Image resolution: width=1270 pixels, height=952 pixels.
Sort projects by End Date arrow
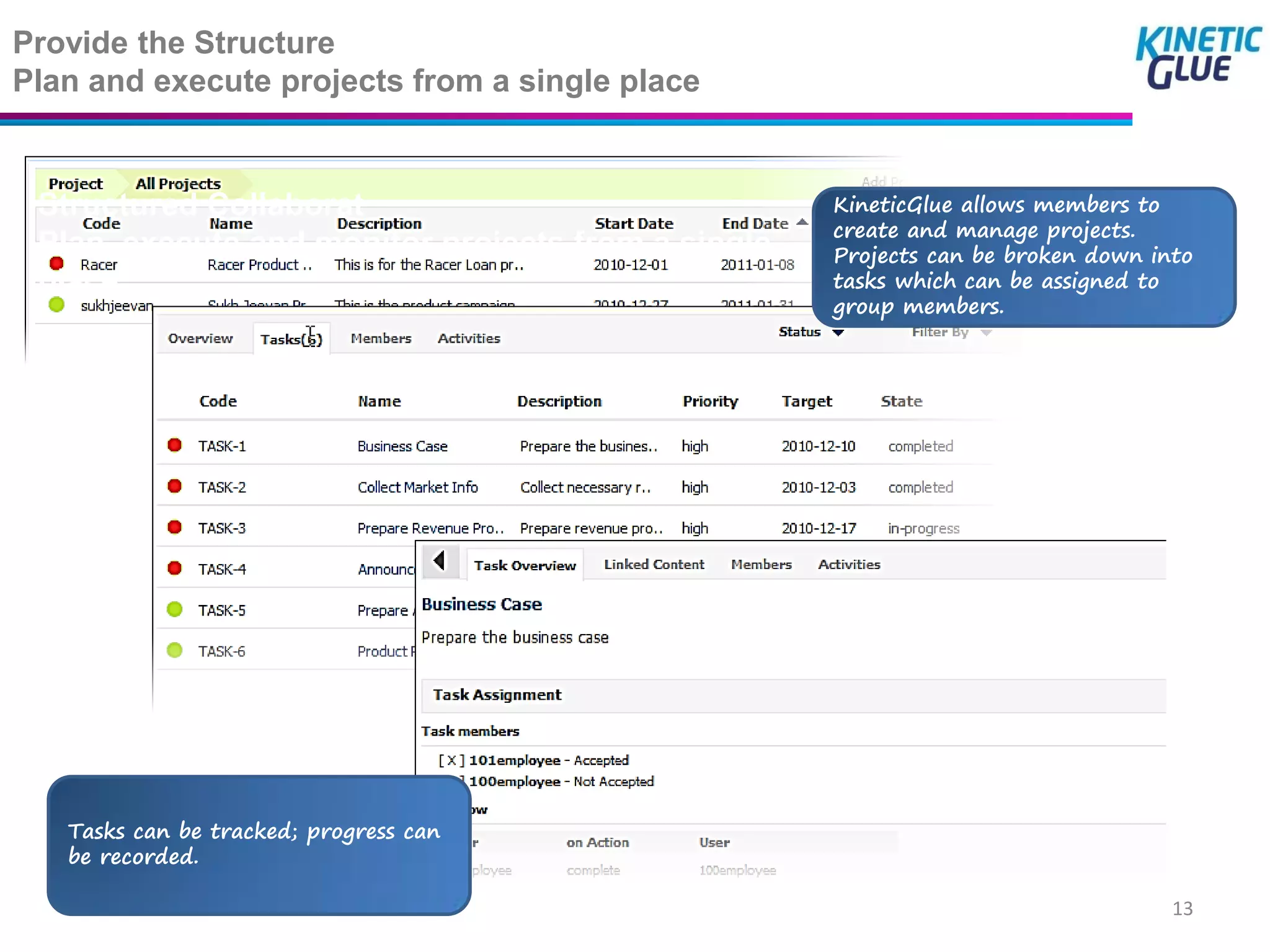(x=802, y=222)
